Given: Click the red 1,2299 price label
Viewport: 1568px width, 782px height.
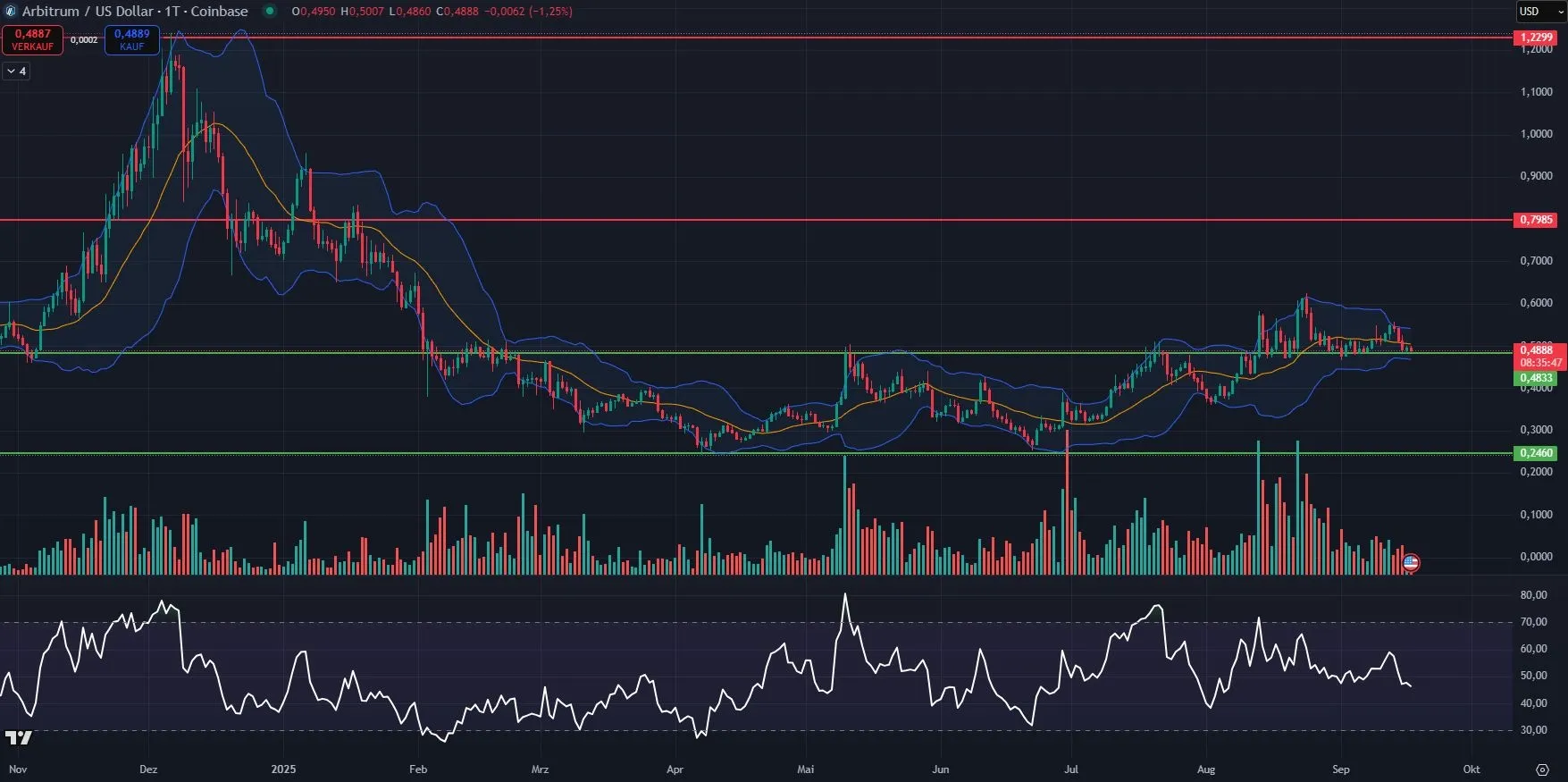Looking at the screenshot, I should point(1536,38).
